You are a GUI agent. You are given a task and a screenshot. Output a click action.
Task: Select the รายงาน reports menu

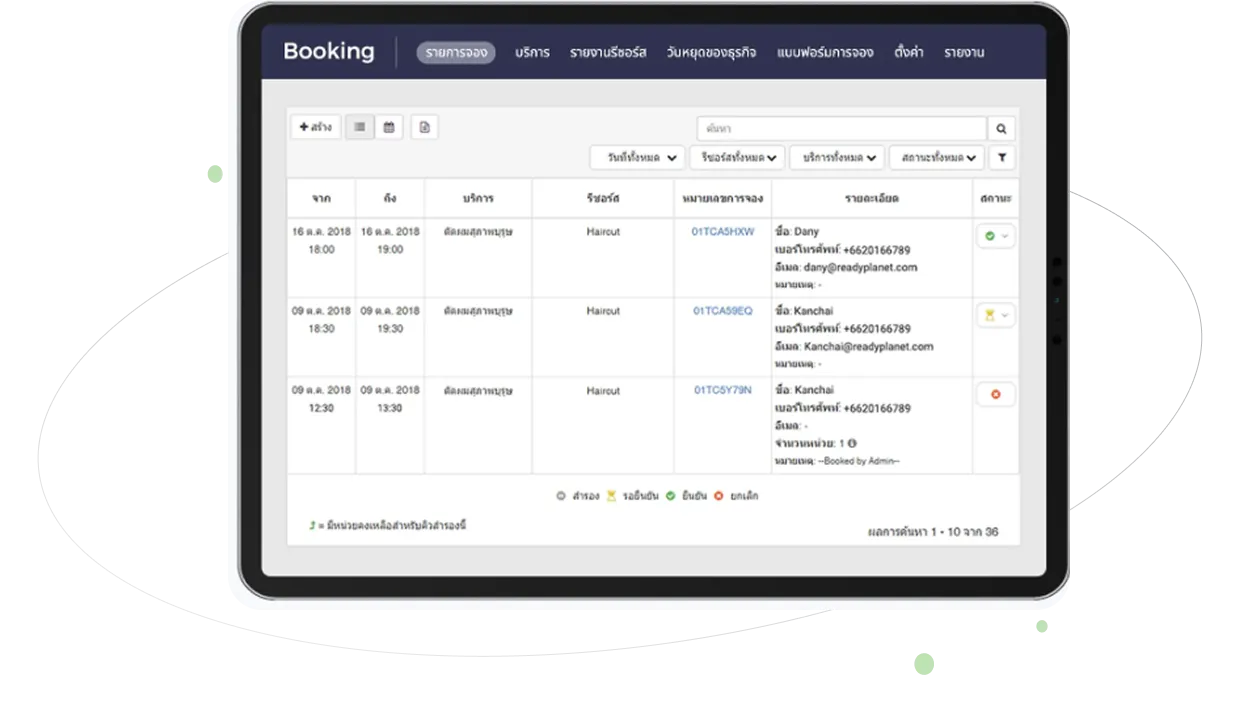coord(964,53)
